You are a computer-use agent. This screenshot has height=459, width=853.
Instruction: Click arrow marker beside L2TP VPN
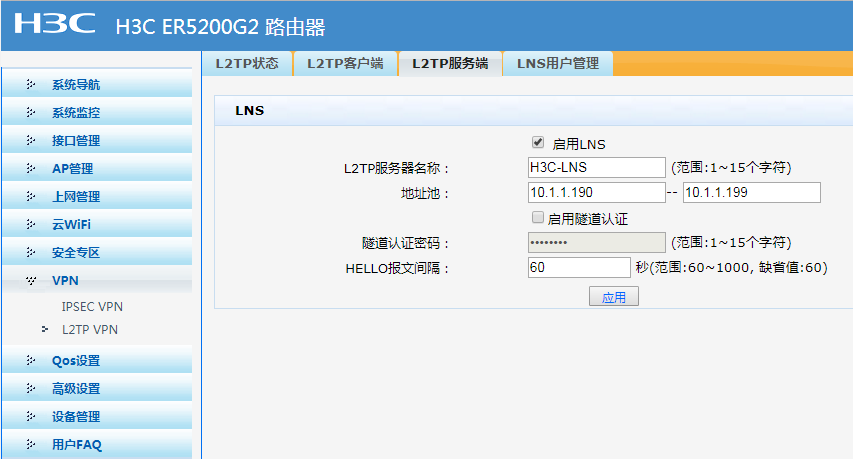tap(45, 329)
